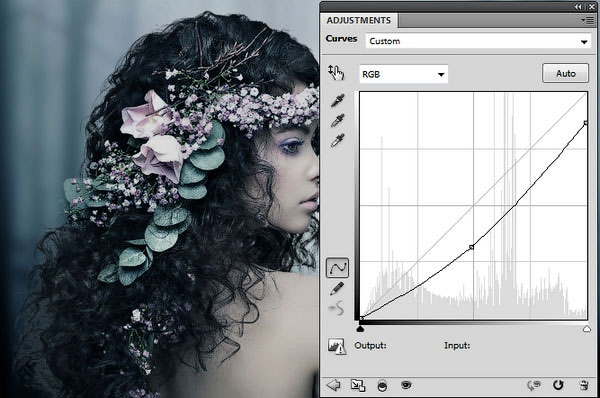Open the Curves preset Custom dropdown
This screenshot has height=398, width=600.
478,41
